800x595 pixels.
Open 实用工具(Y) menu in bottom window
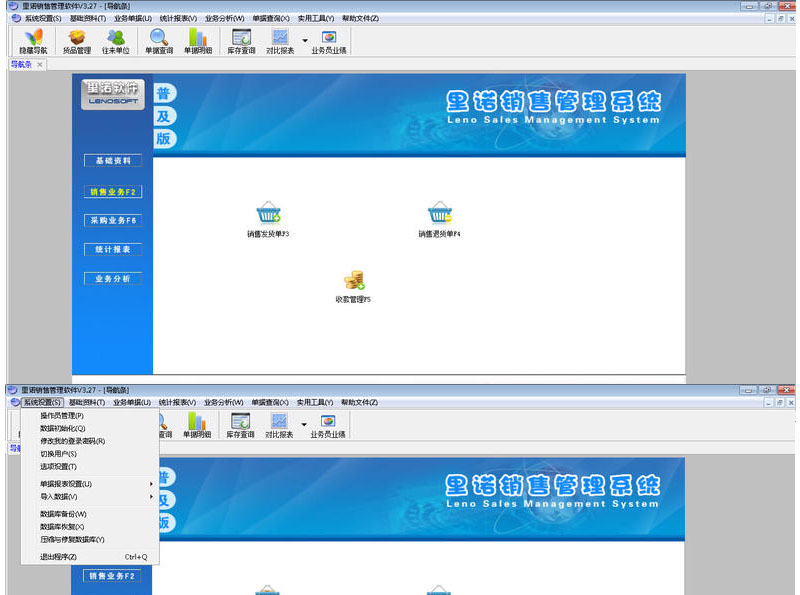click(x=315, y=403)
